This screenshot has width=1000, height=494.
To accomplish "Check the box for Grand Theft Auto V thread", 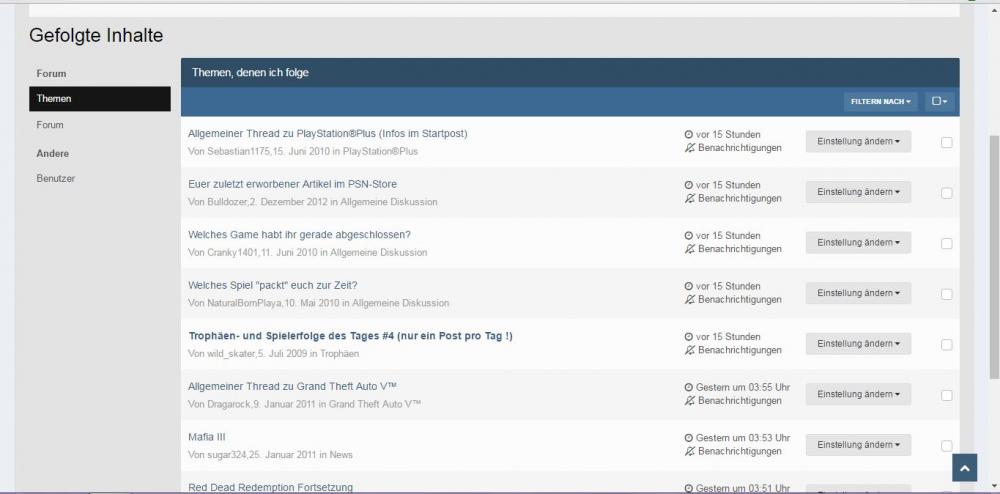I will [x=946, y=395].
